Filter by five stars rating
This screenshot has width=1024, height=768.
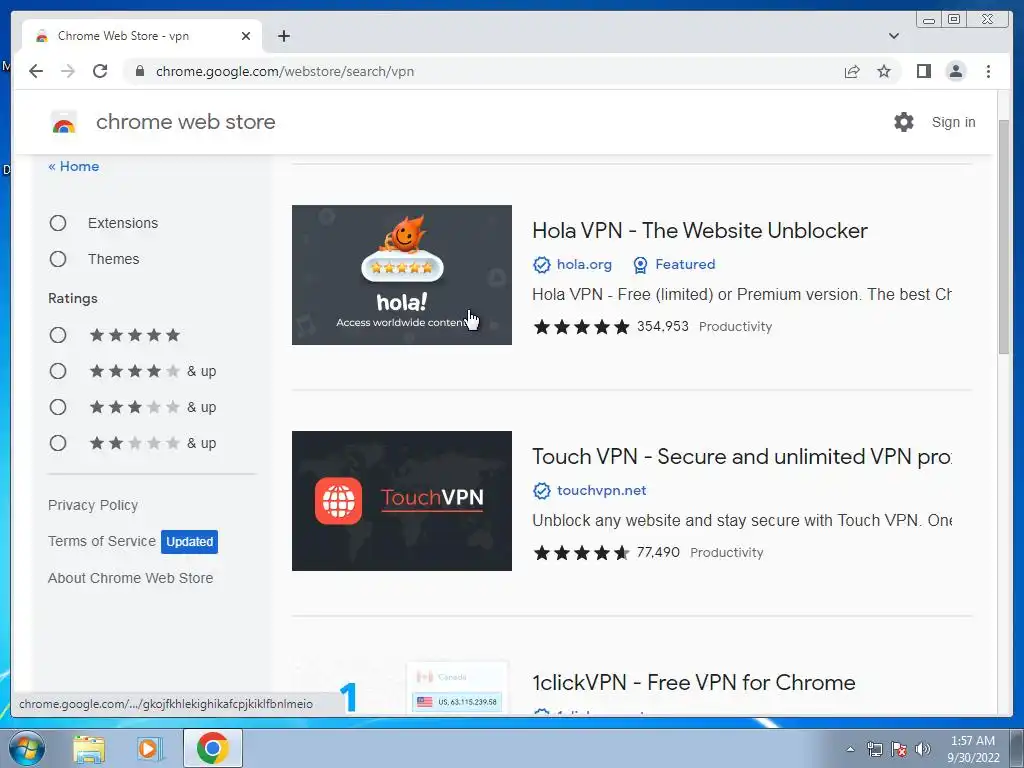58,335
